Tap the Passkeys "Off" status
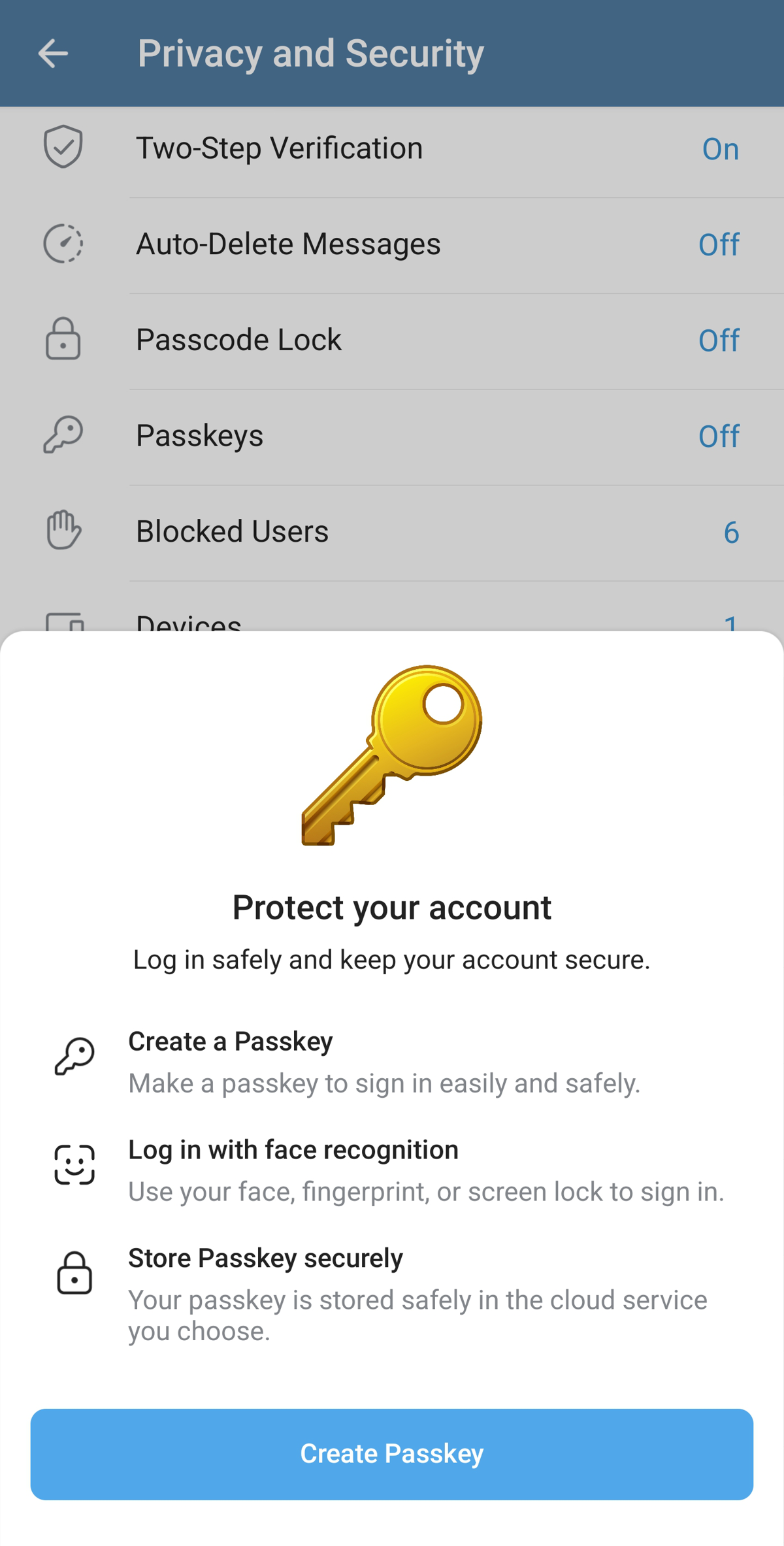Viewport: 784px width, 1546px height. [719, 436]
